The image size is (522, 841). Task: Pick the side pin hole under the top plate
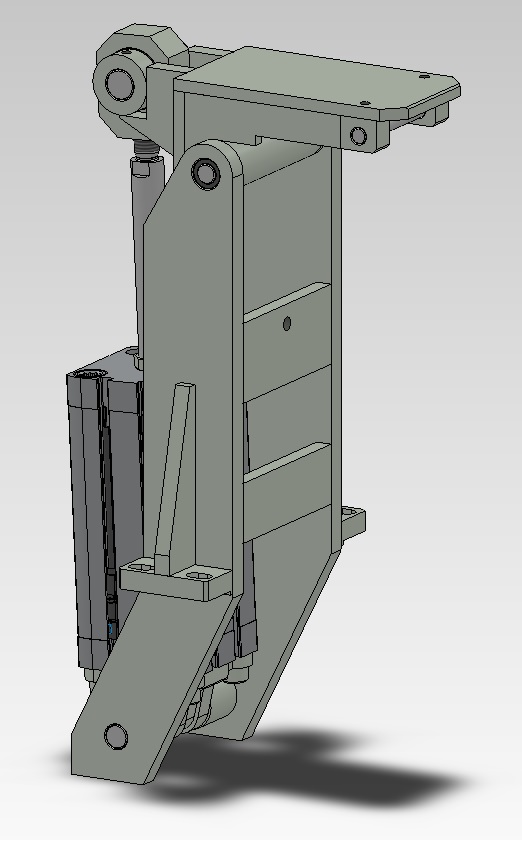tap(358, 135)
